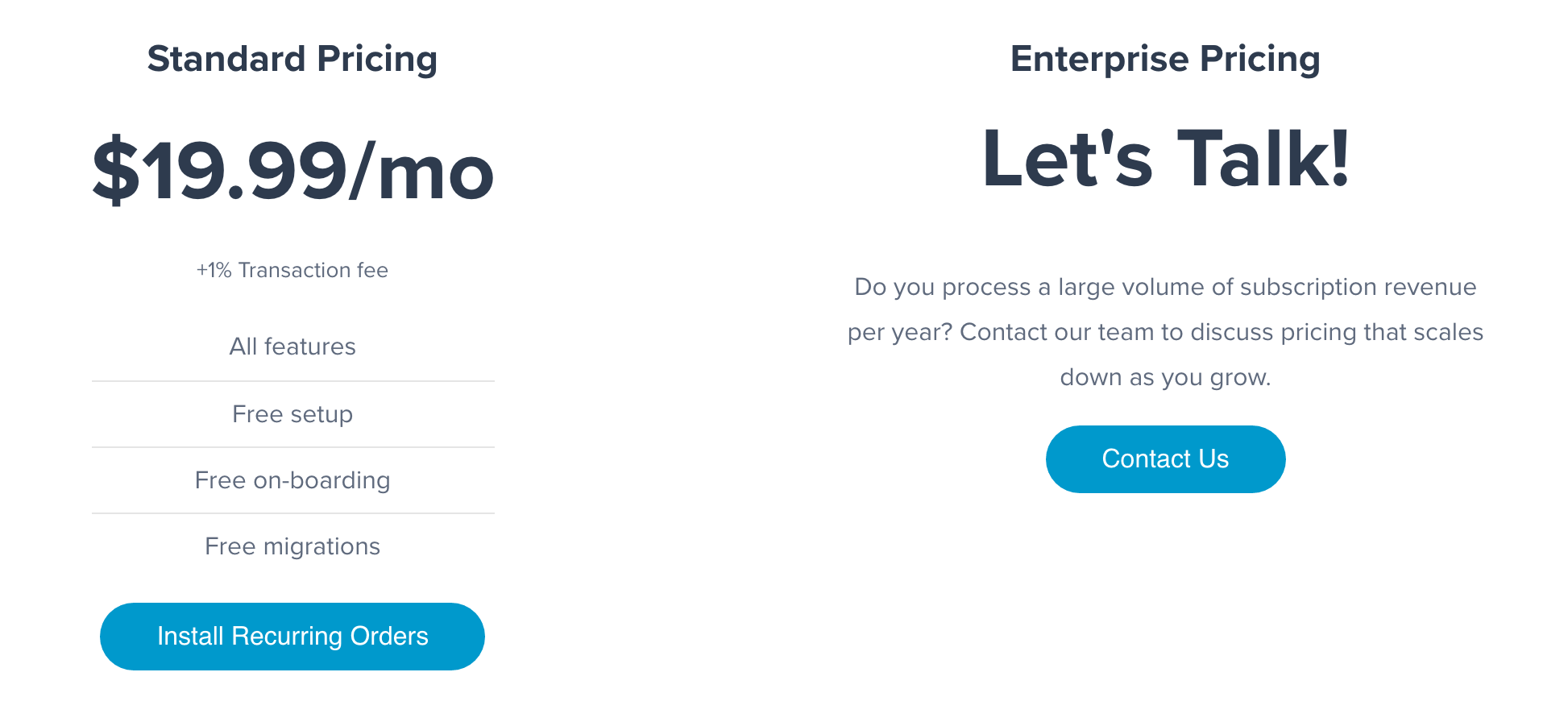This screenshot has width=1568, height=722.
Task: Click the word Enterprise in the heading
Action: click(1100, 60)
